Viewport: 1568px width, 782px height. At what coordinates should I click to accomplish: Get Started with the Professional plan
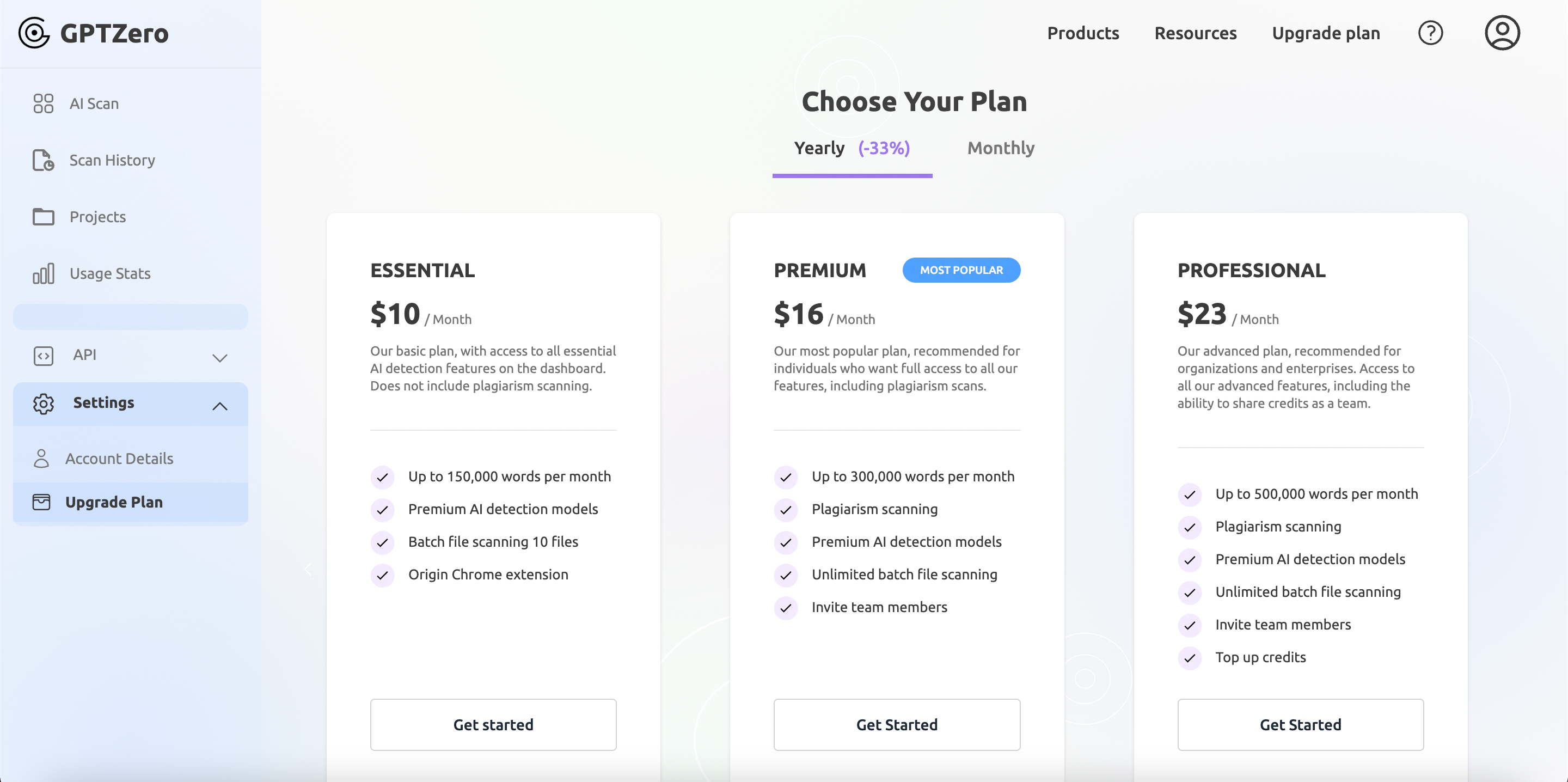pos(1300,724)
